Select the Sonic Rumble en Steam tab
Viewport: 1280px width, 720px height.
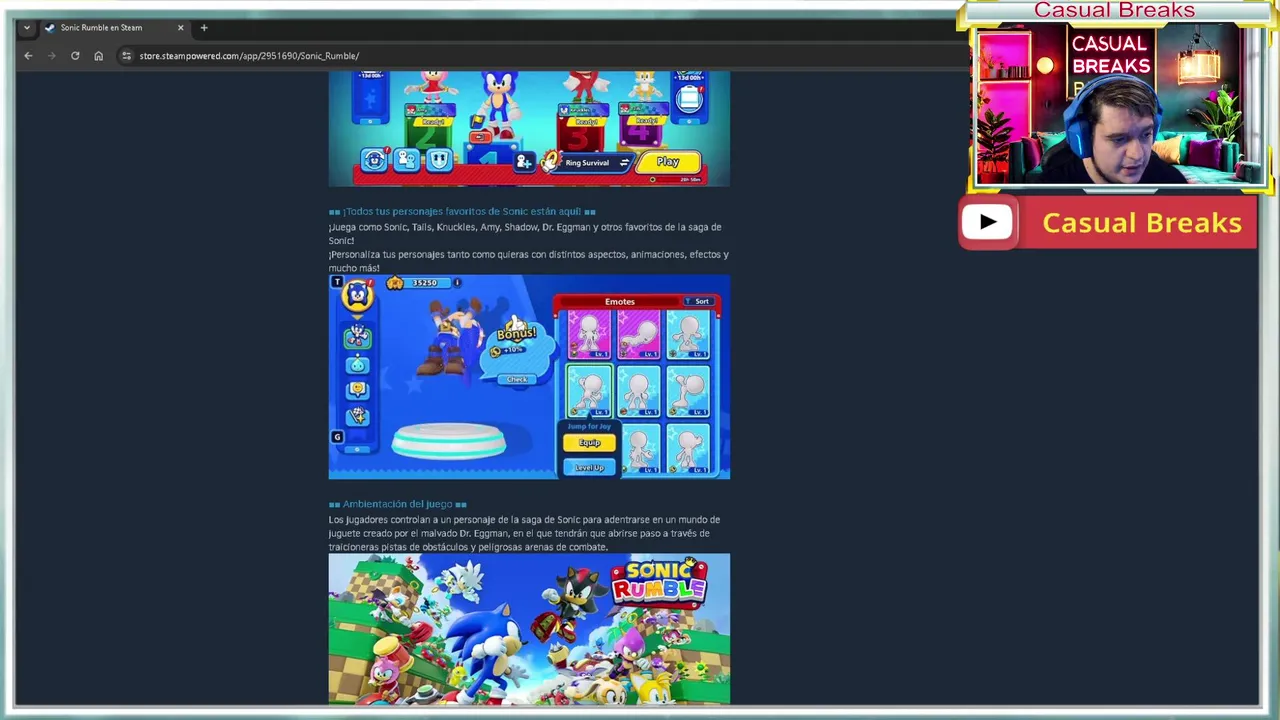pyautogui.click(x=114, y=28)
